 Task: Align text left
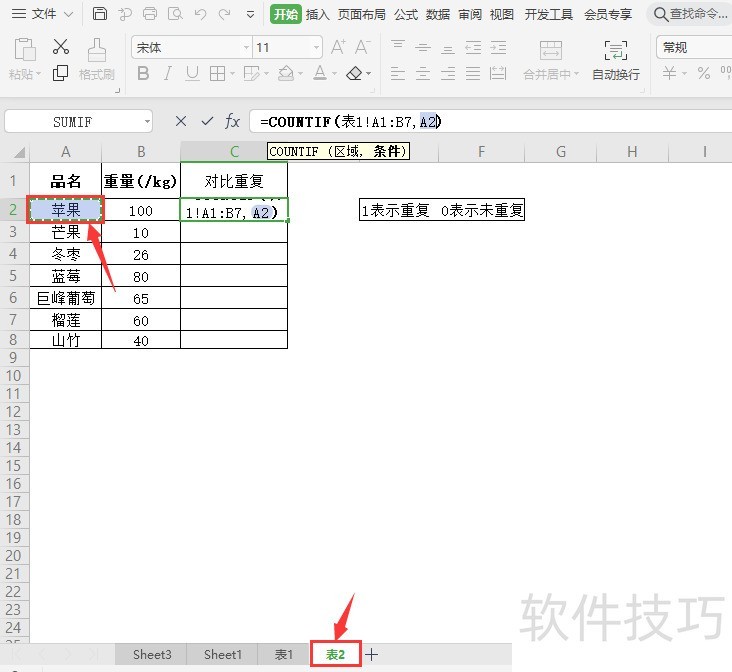[398, 73]
